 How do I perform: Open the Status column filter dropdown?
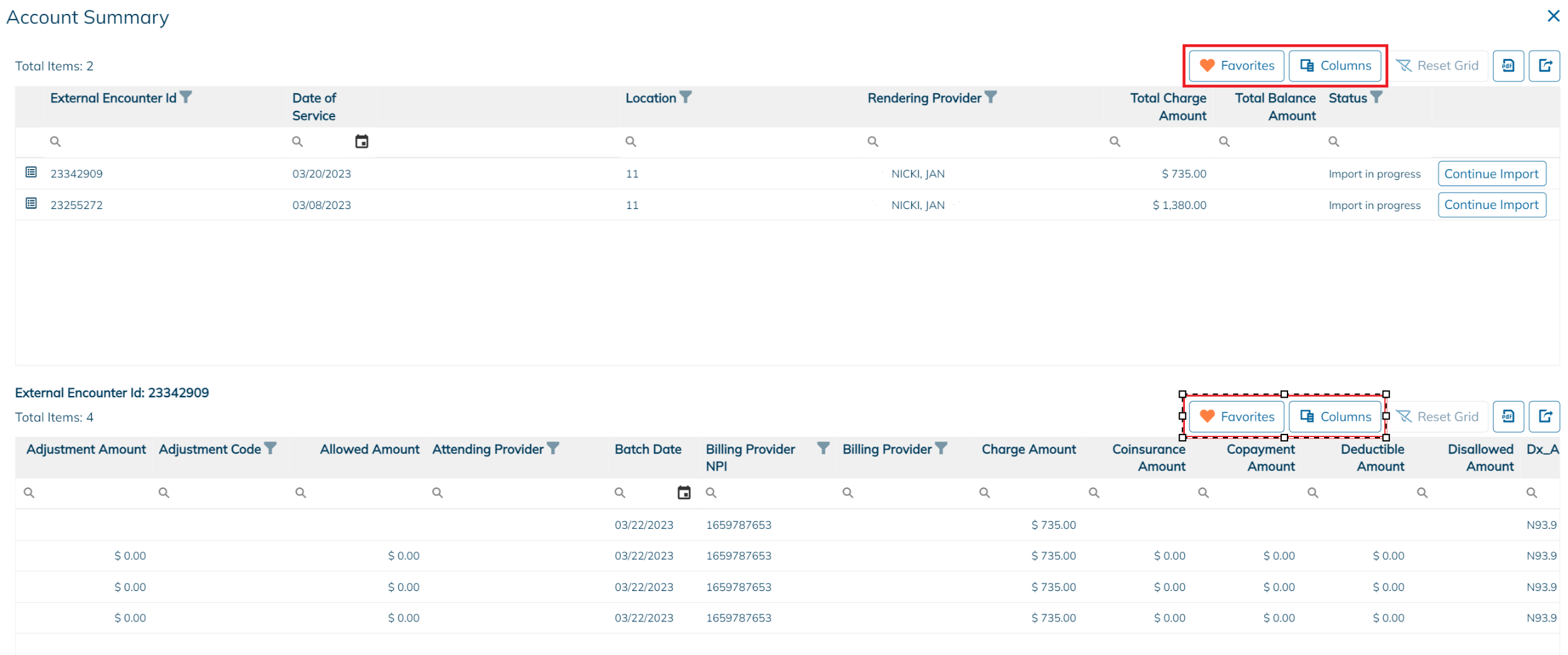coord(1376,98)
